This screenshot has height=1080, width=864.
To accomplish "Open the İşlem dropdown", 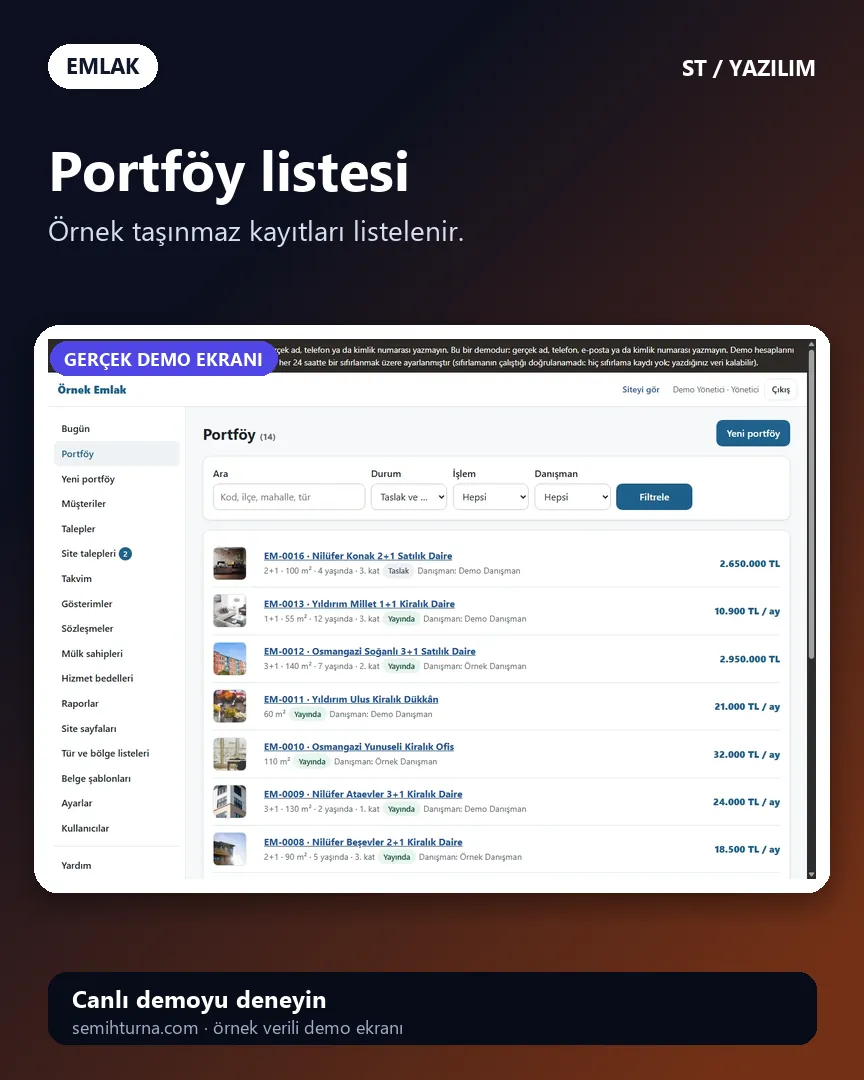I will coord(491,497).
